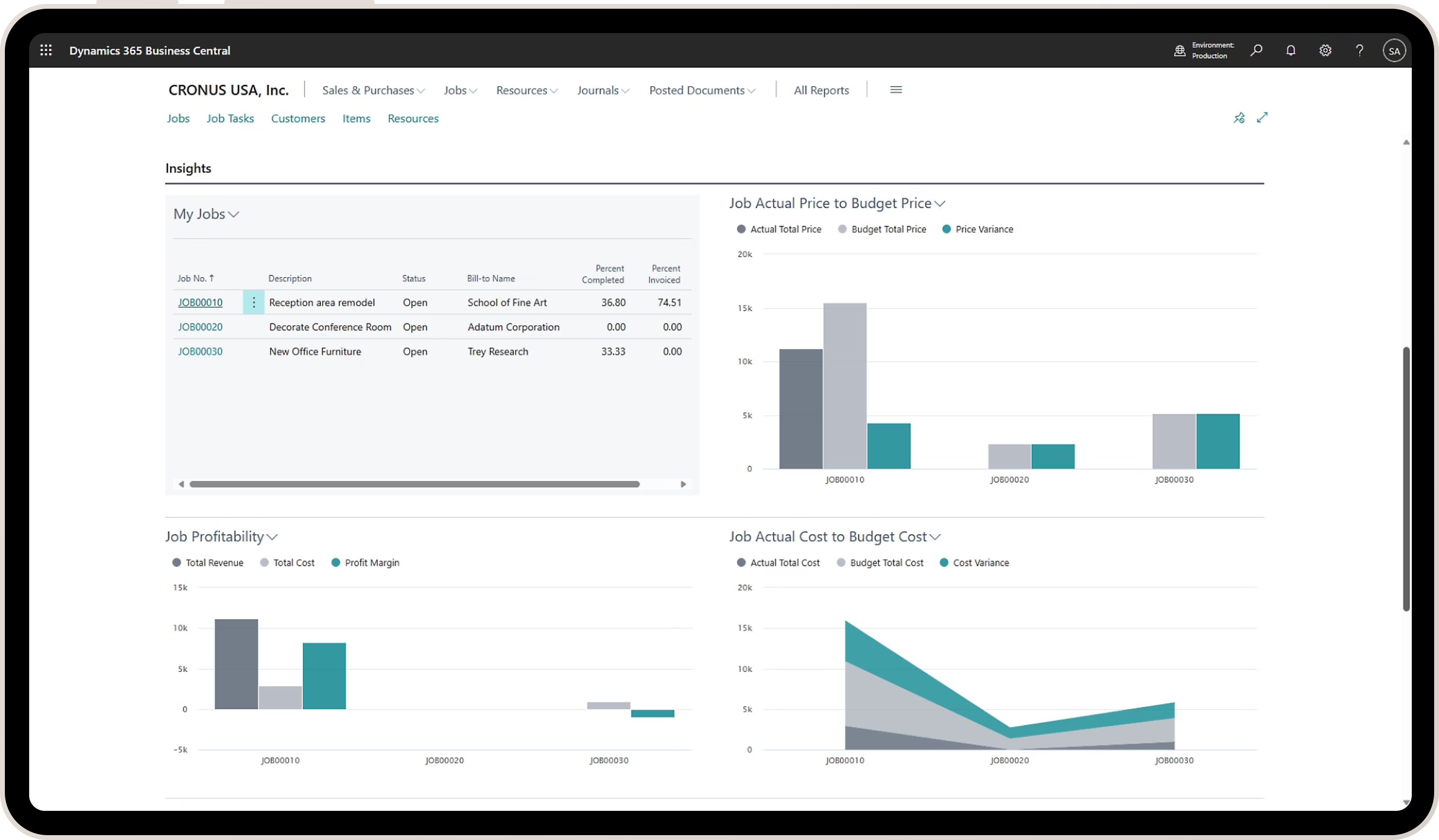Open the SA user account avatar

[x=1394, y=51]
